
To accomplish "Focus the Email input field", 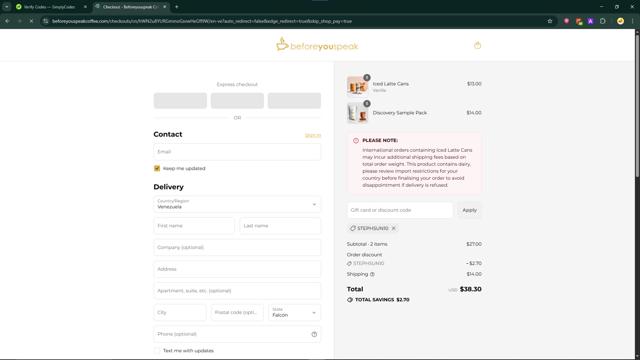I will [x=237, y=152].
